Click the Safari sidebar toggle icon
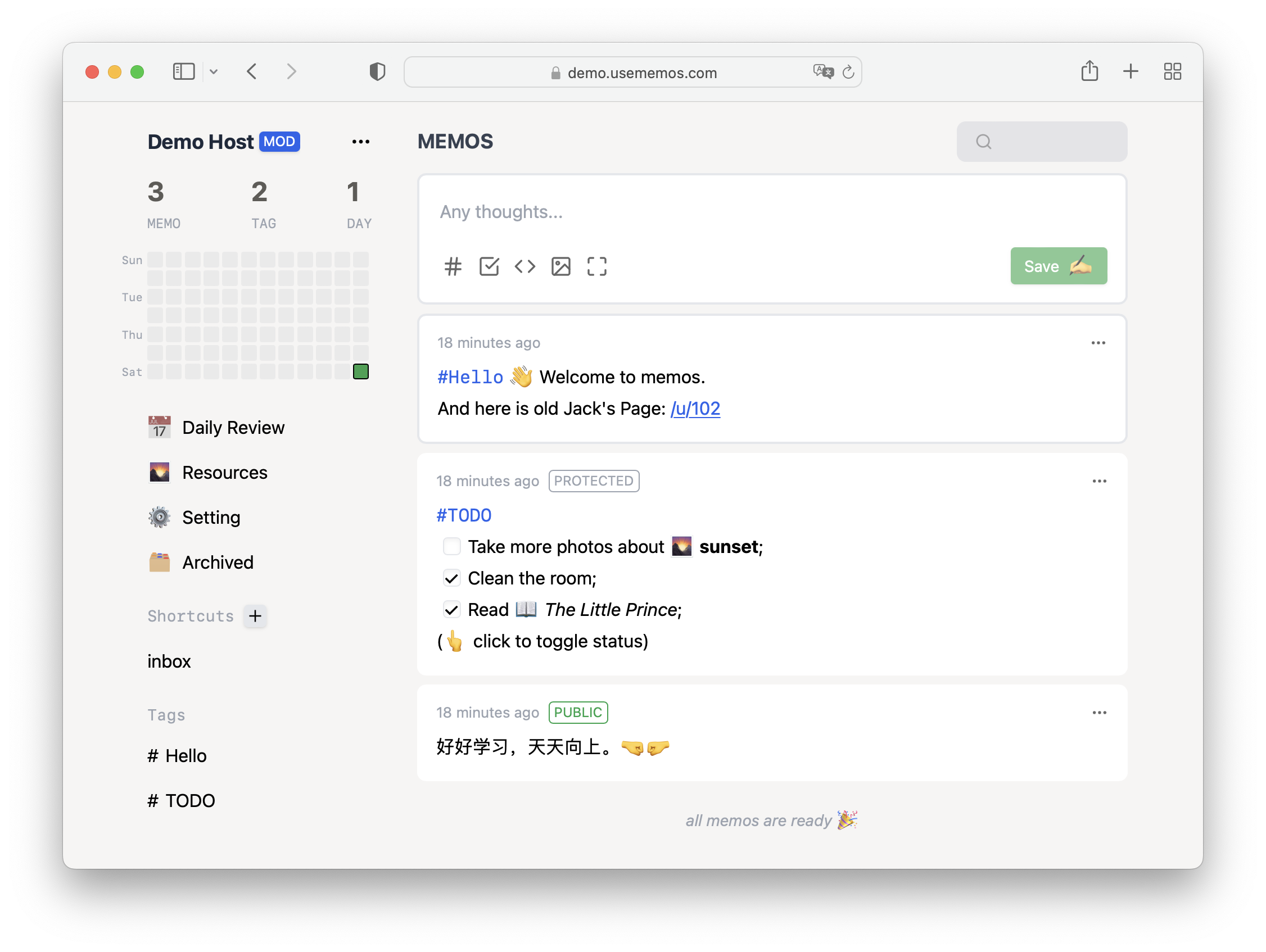 [184, 71]
